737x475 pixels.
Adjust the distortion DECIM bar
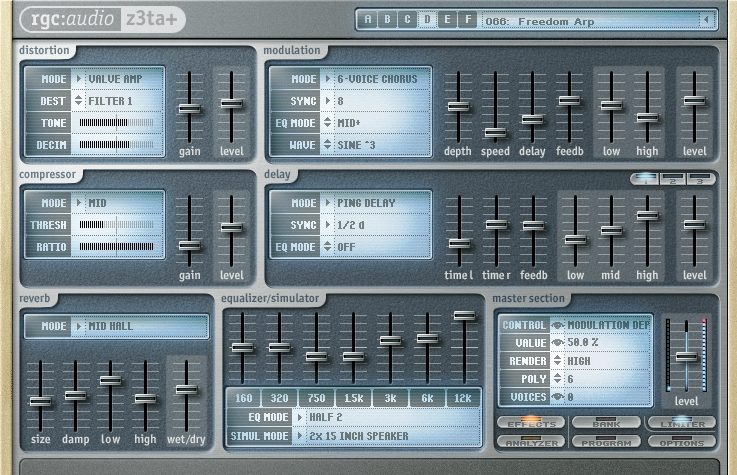(x=116, y=145)
